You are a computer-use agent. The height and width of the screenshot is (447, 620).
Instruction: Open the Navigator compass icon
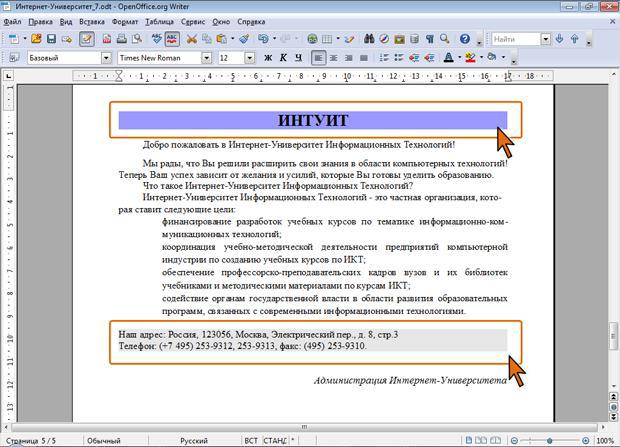tap(384, 39)
